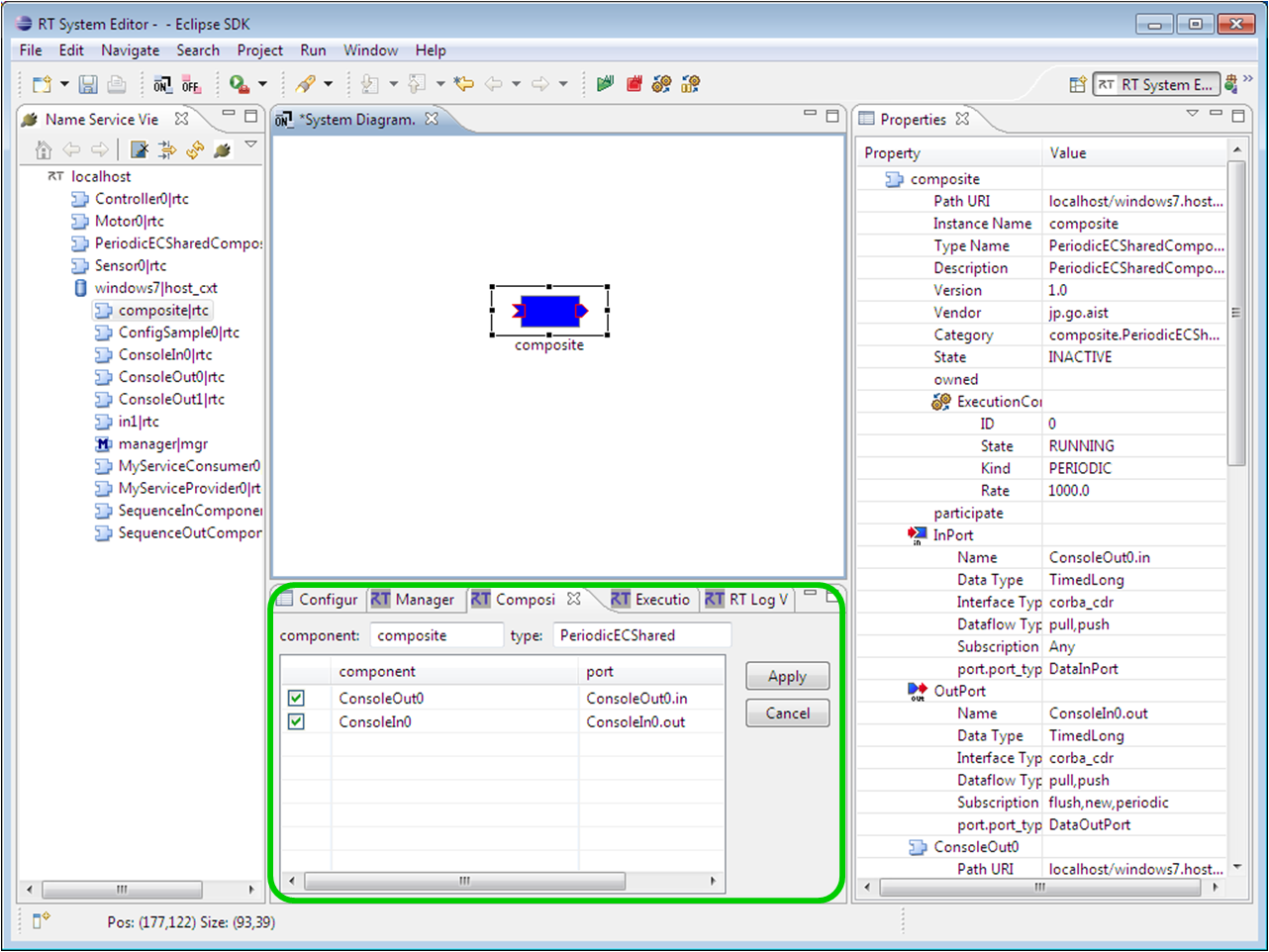The image size is (1269, 952).
Task: Select the blue composite component in the diagram
Action: pos(549,311)
